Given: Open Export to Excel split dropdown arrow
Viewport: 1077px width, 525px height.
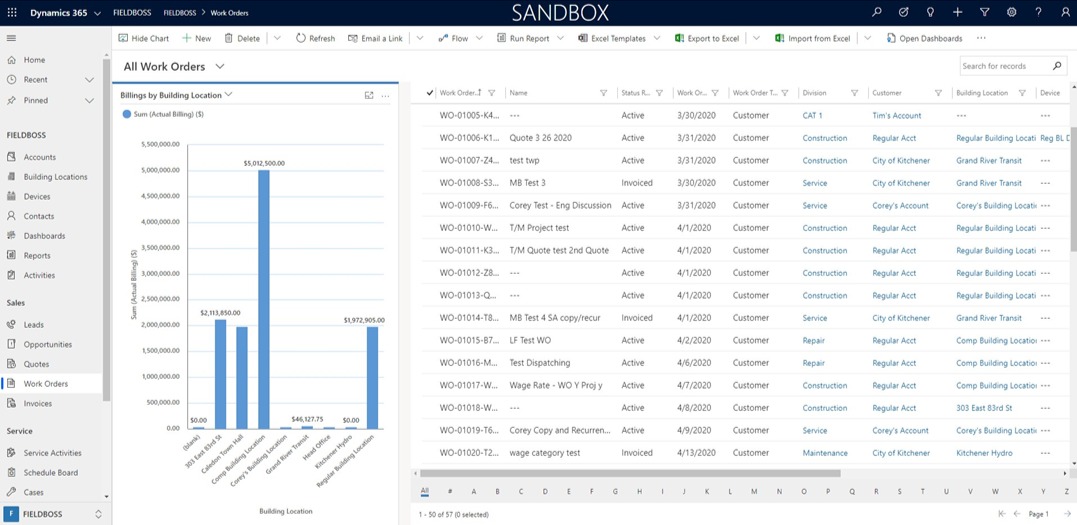Looking at the screenshot, I should [756, 38].
